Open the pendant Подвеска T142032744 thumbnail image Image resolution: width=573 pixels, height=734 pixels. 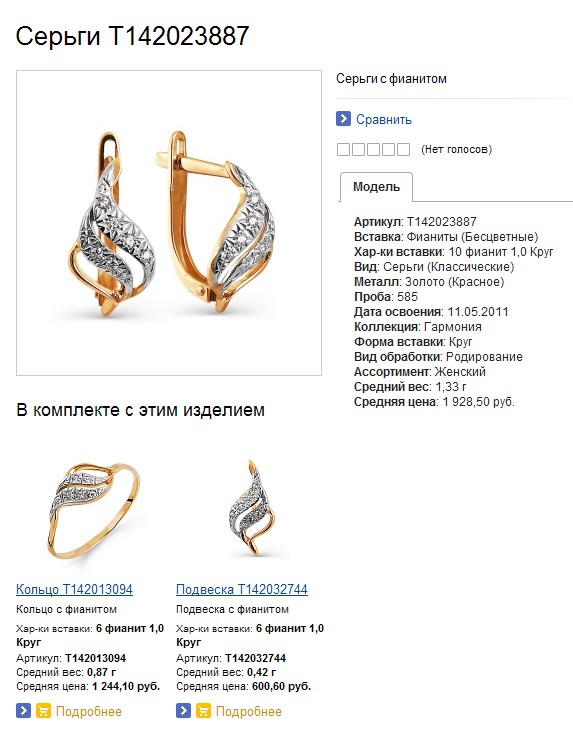253,508
